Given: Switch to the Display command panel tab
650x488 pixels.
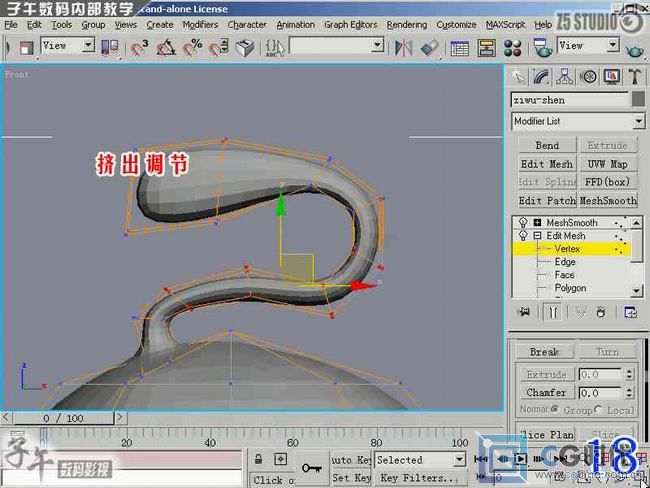Looking at the screenshot, I should (612, 77).
